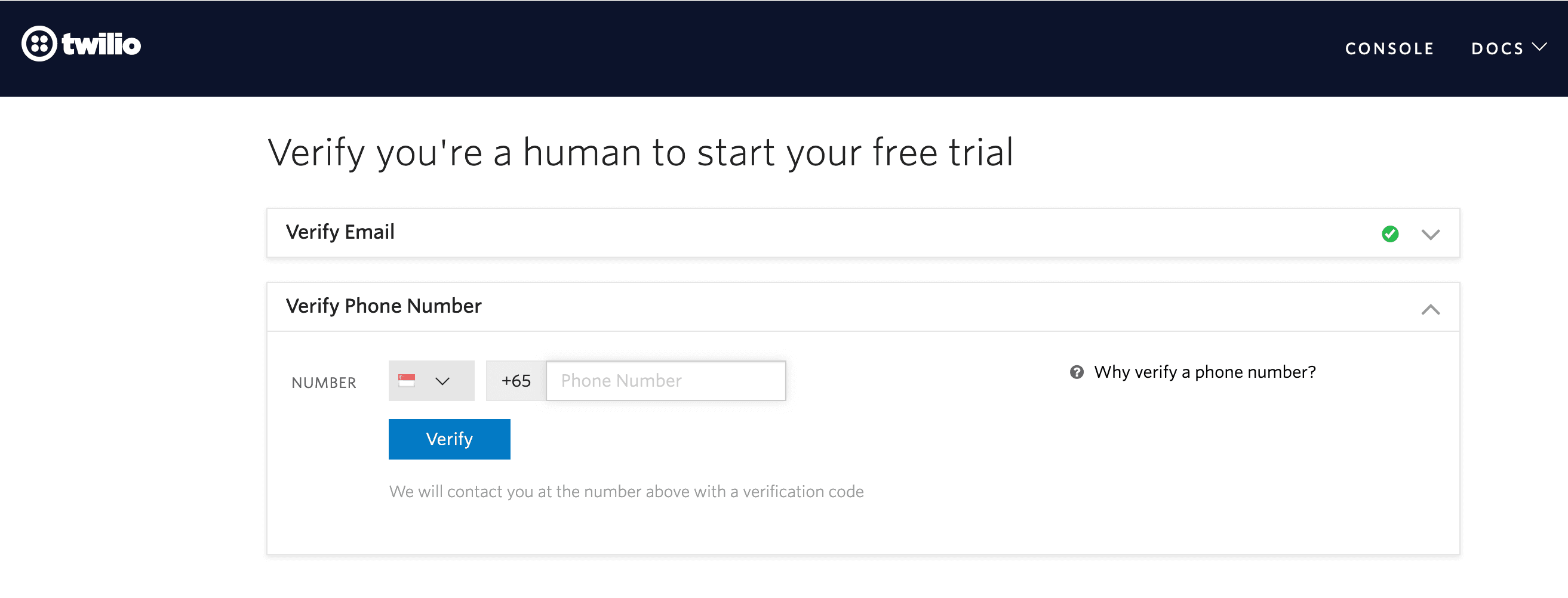
Task: Click the Twilio circular logo icon
Action: pyautogui.click(x=39, y=44)
